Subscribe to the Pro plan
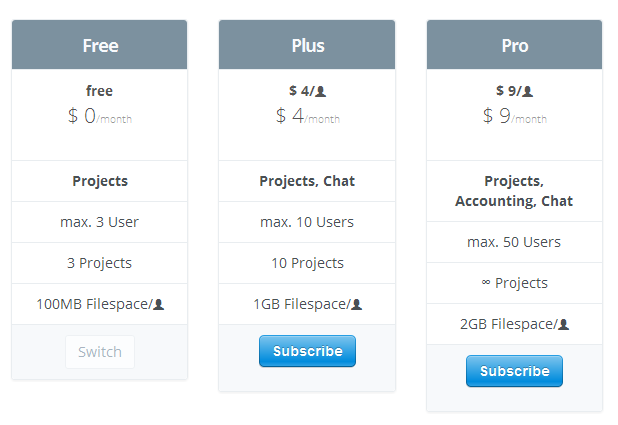The width and height of the screenshot is (618, 425). 514,371
